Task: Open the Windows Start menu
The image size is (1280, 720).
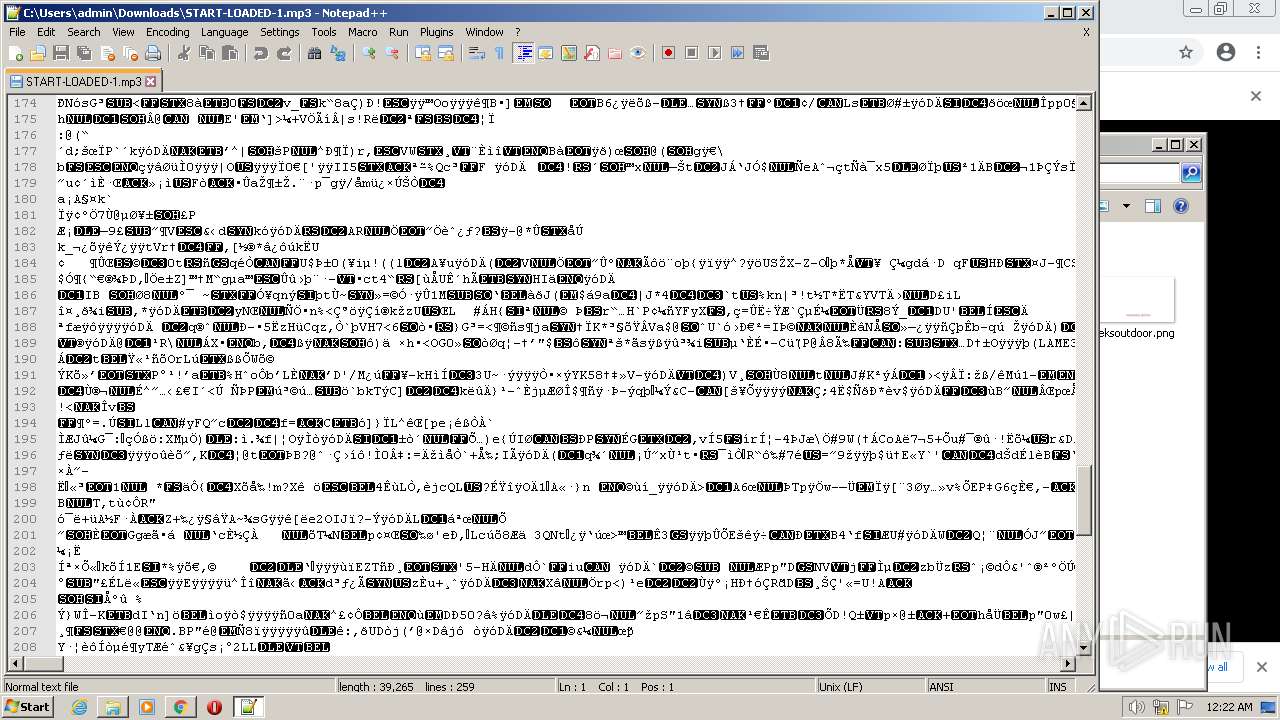Action: pos(27,707)
